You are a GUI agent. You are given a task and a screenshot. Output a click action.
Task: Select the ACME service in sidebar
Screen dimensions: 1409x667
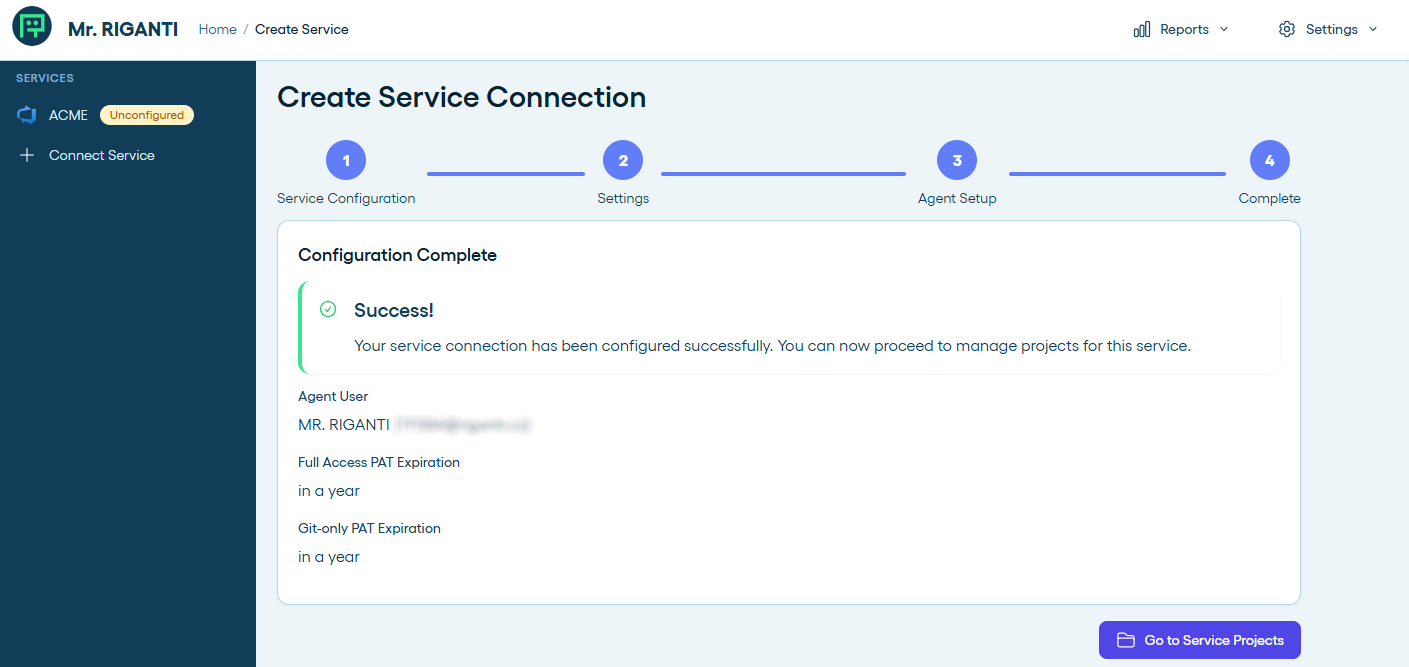(x=68, y=115)
